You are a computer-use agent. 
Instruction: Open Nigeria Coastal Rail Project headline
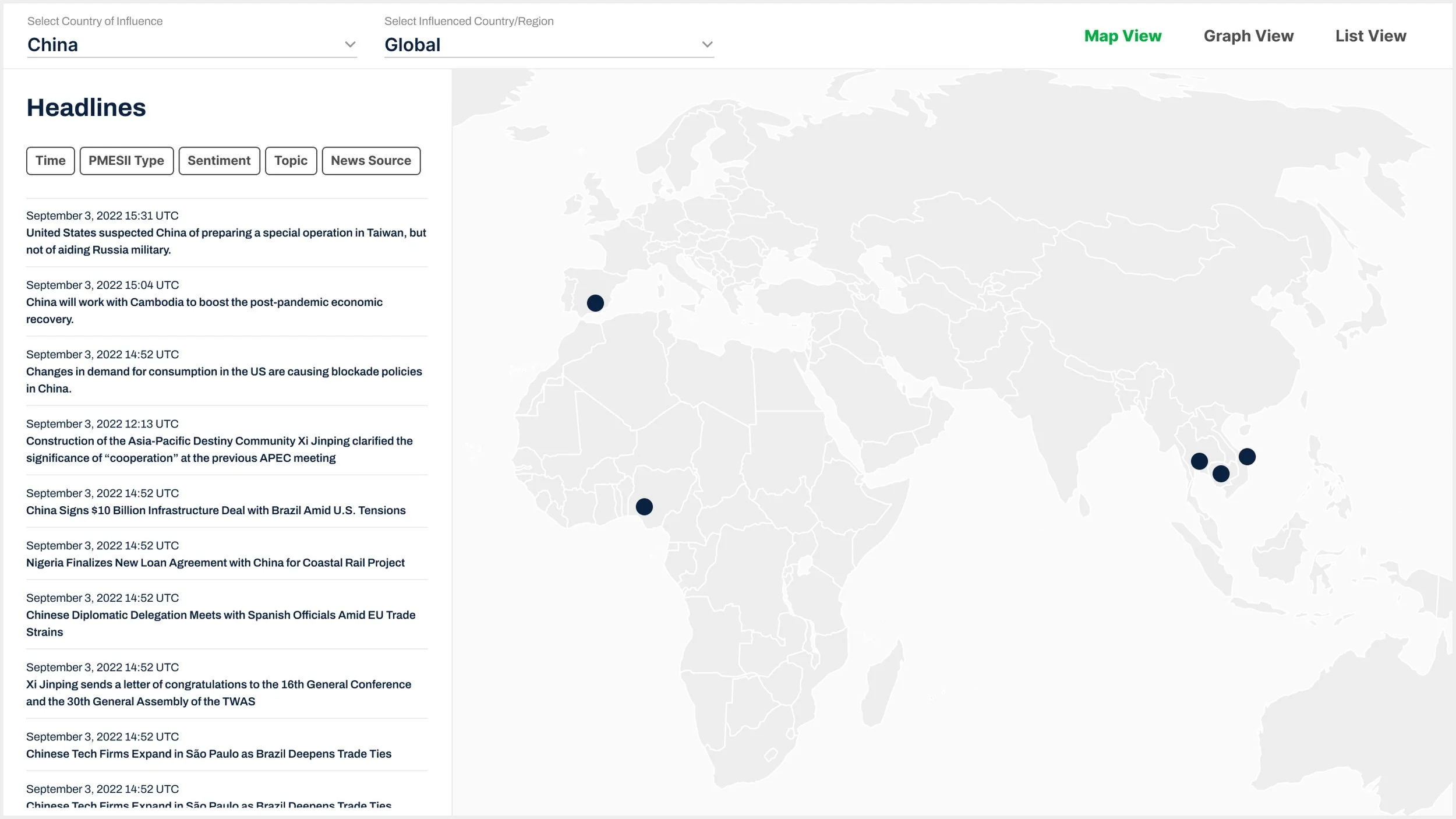click(x=215, y=563)
